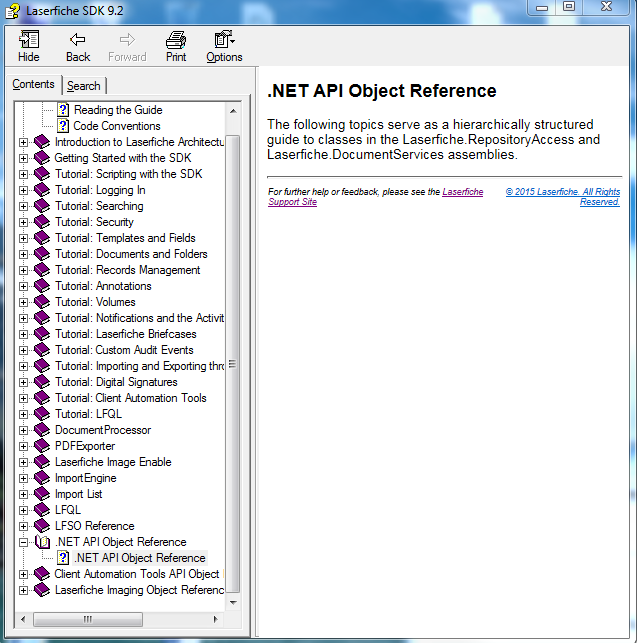The height and width of the screenshot is (643, 637).
Task: Click the contents scroll up arrow
Action: (x=233, y=111)
